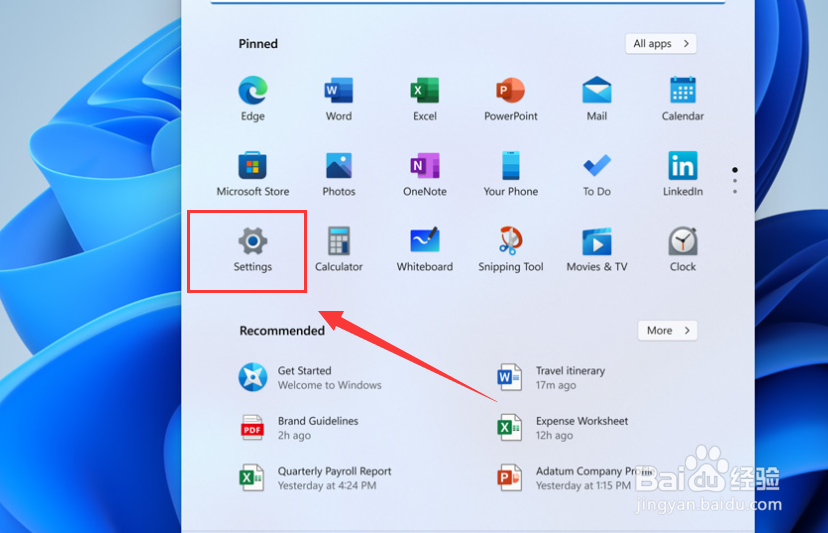828x533 pixels.
Task: Click the PDF icon beside Brand Guidelines
Action: [252, 427]
